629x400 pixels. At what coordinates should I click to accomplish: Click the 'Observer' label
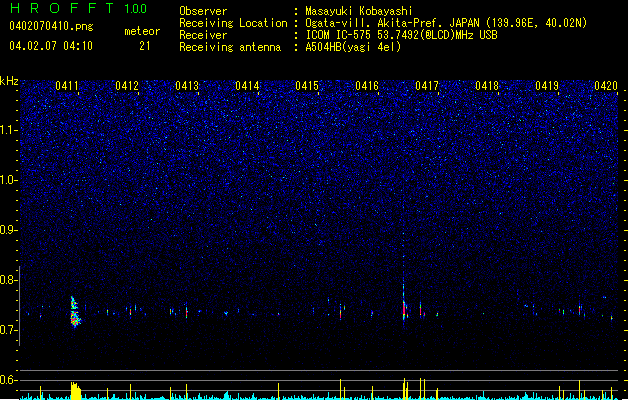point(203,11)
